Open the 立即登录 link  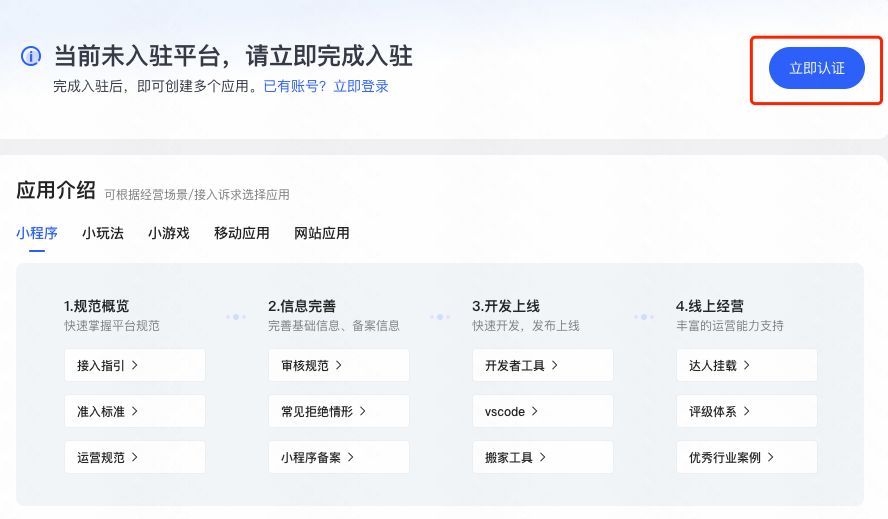(x=361, y=87)
